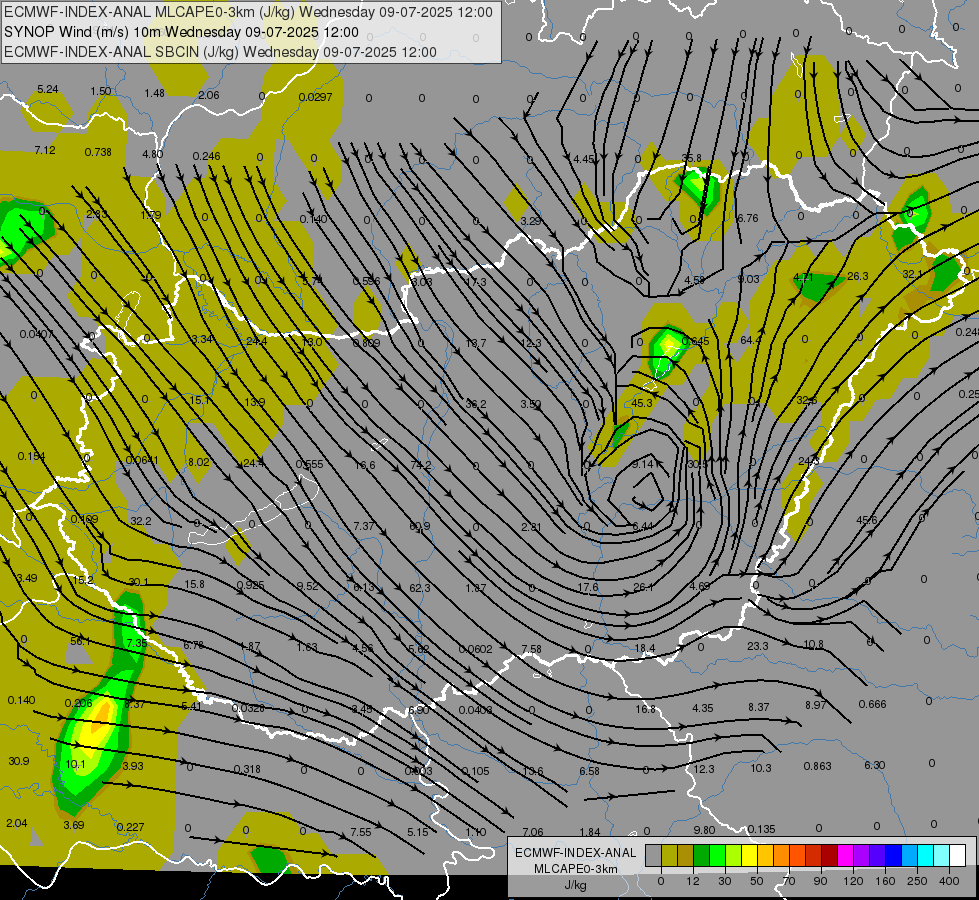
Task: Click the data value '0.666'
Action: [872, 705]
